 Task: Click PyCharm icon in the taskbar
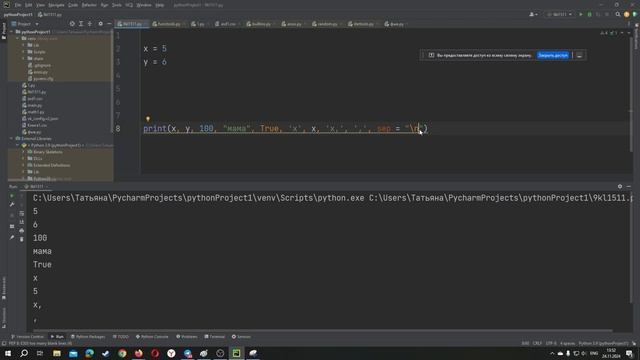click(x=236, y=353)
